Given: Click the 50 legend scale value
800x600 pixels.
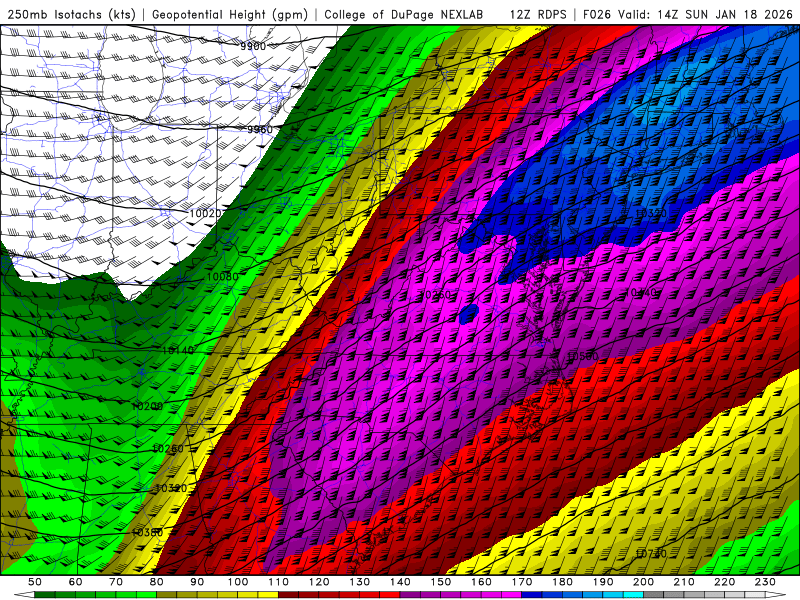Looking at the screenshot, I should pyautogui.click(x=35, y=582).
